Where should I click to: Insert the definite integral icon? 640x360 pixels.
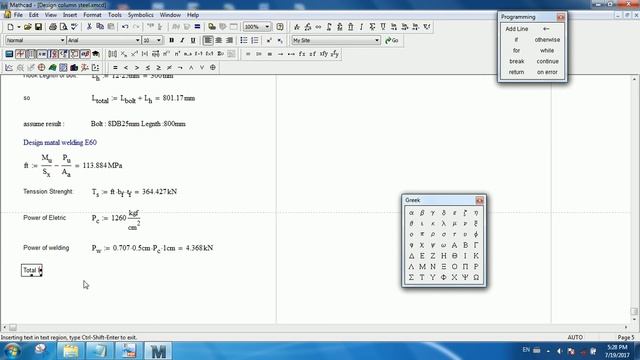pyautogui.click(x=329, y=27)
